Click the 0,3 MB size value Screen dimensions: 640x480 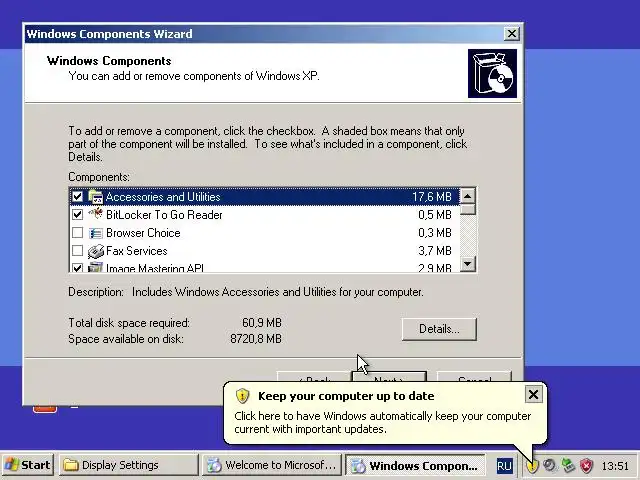click(435, 233)
